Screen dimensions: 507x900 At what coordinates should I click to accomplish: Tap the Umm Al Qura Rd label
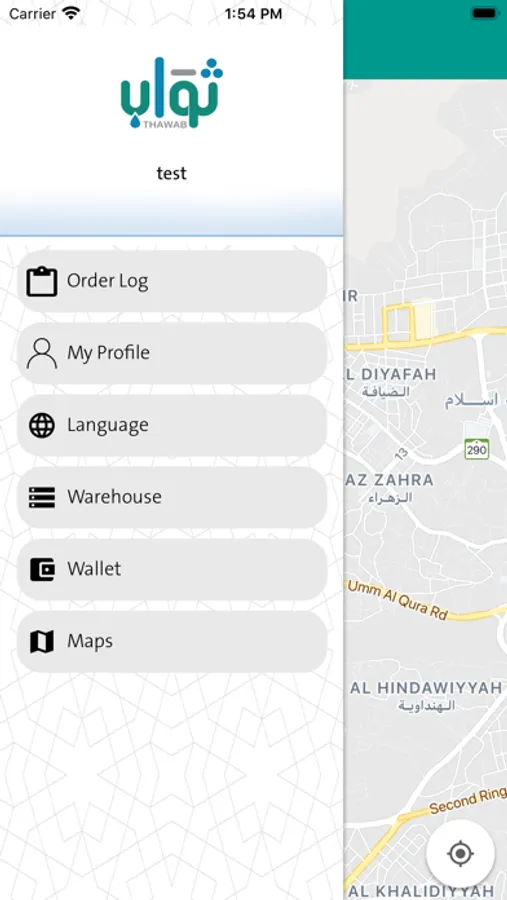[x=398, y=599]
